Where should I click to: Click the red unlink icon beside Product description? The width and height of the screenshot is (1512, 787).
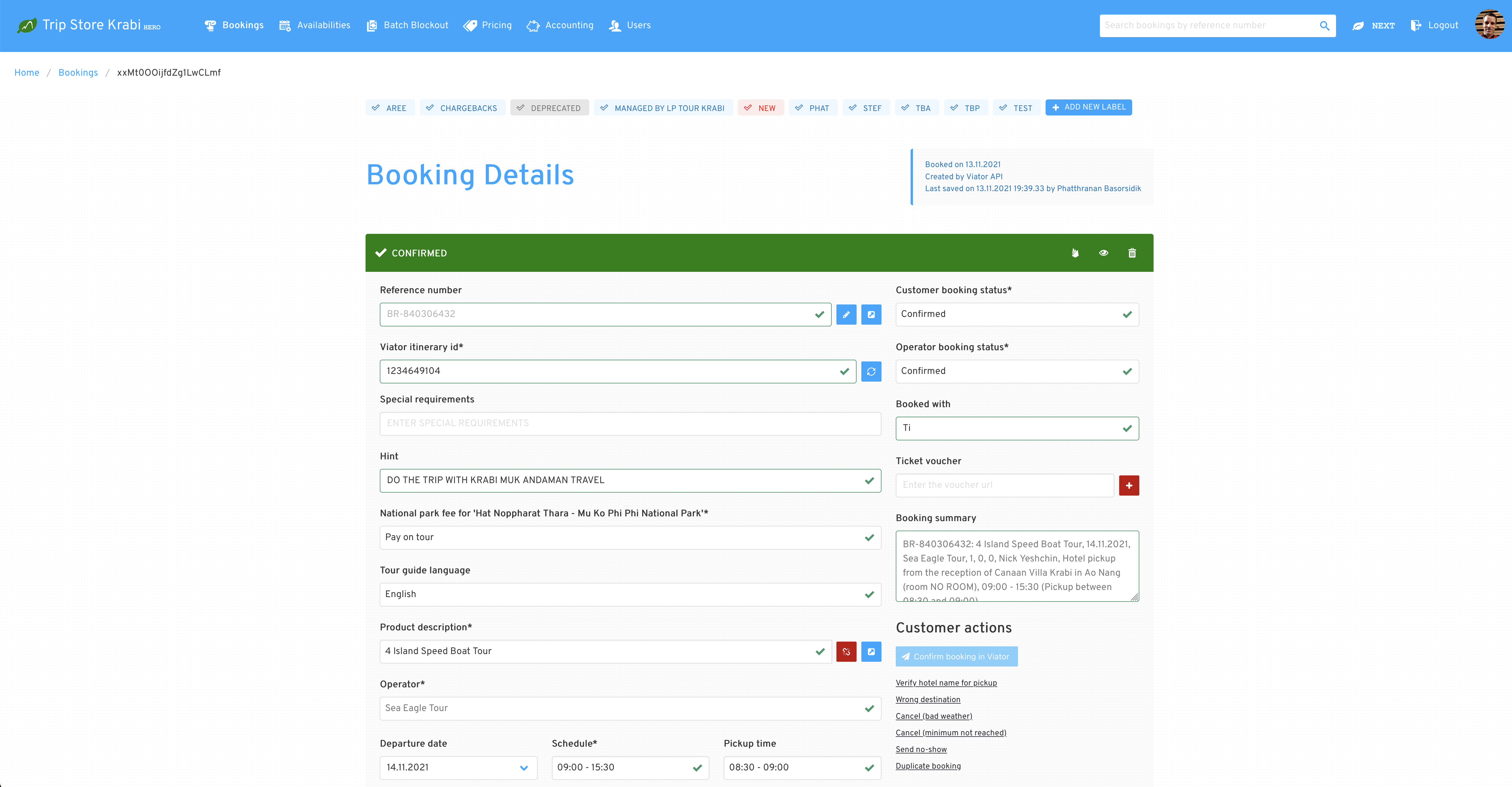(x=846, y=651)
